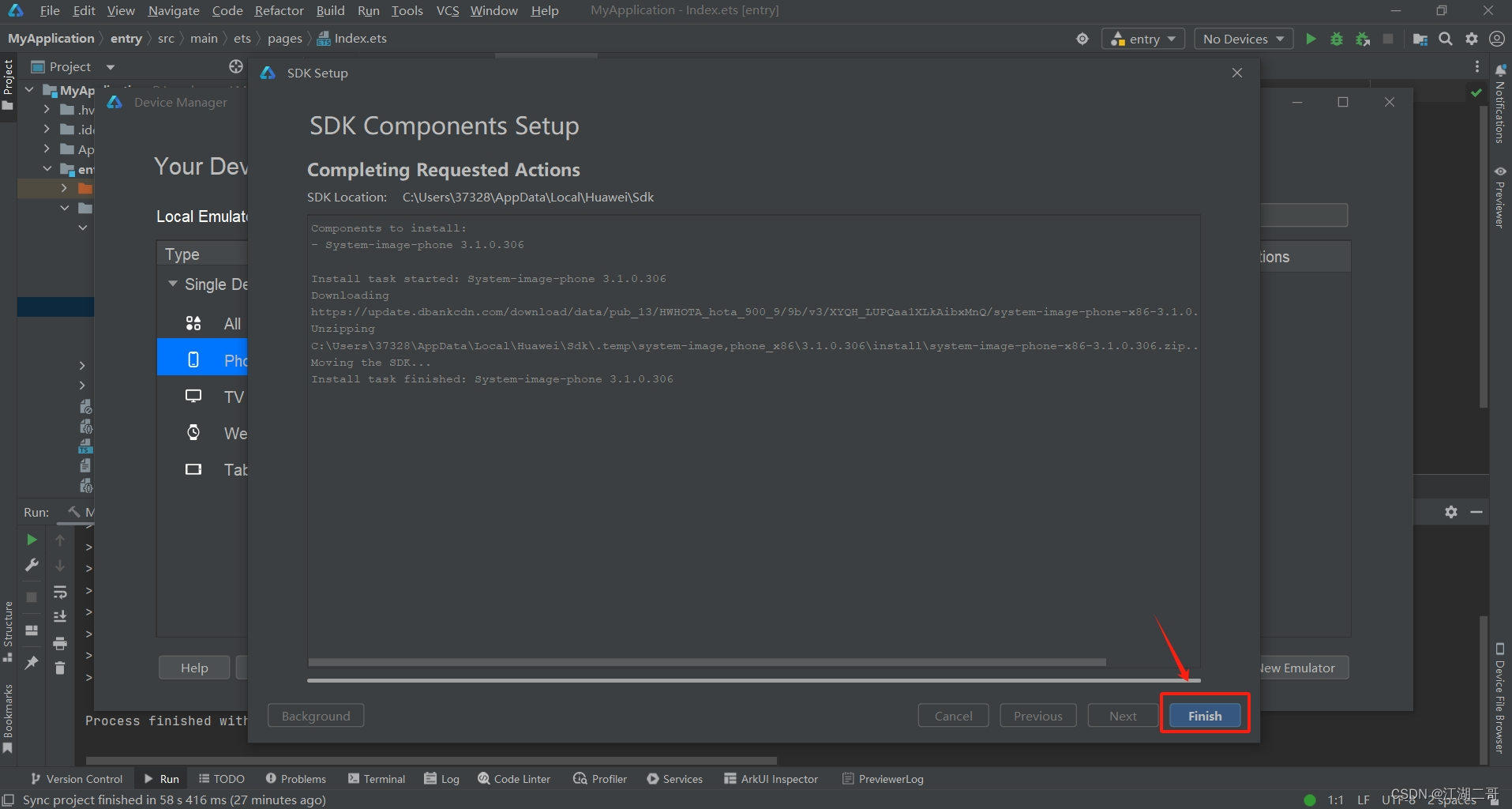The image size is (1512, 809).
Task: Open the Project view dropdown
Action: 111,67
